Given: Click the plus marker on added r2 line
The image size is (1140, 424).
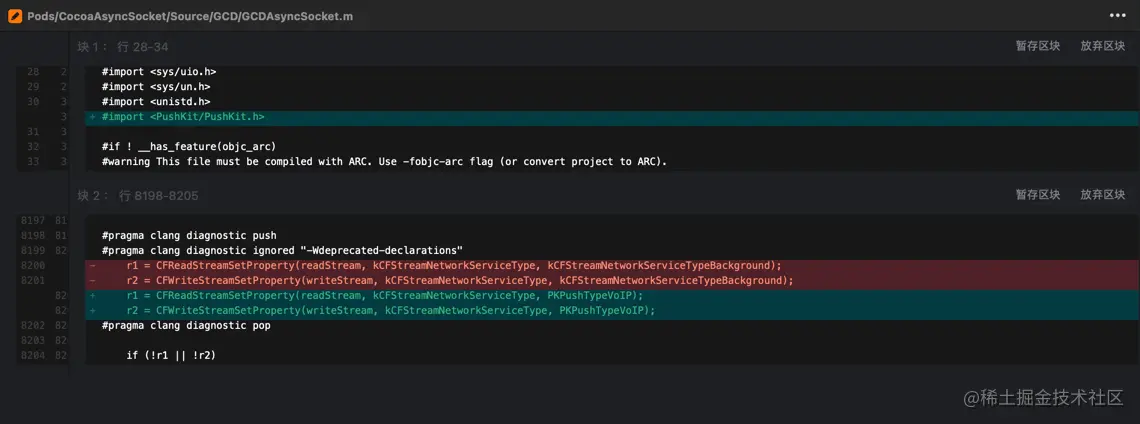Looking at the screenshot, I should click(x=92, y=311).
